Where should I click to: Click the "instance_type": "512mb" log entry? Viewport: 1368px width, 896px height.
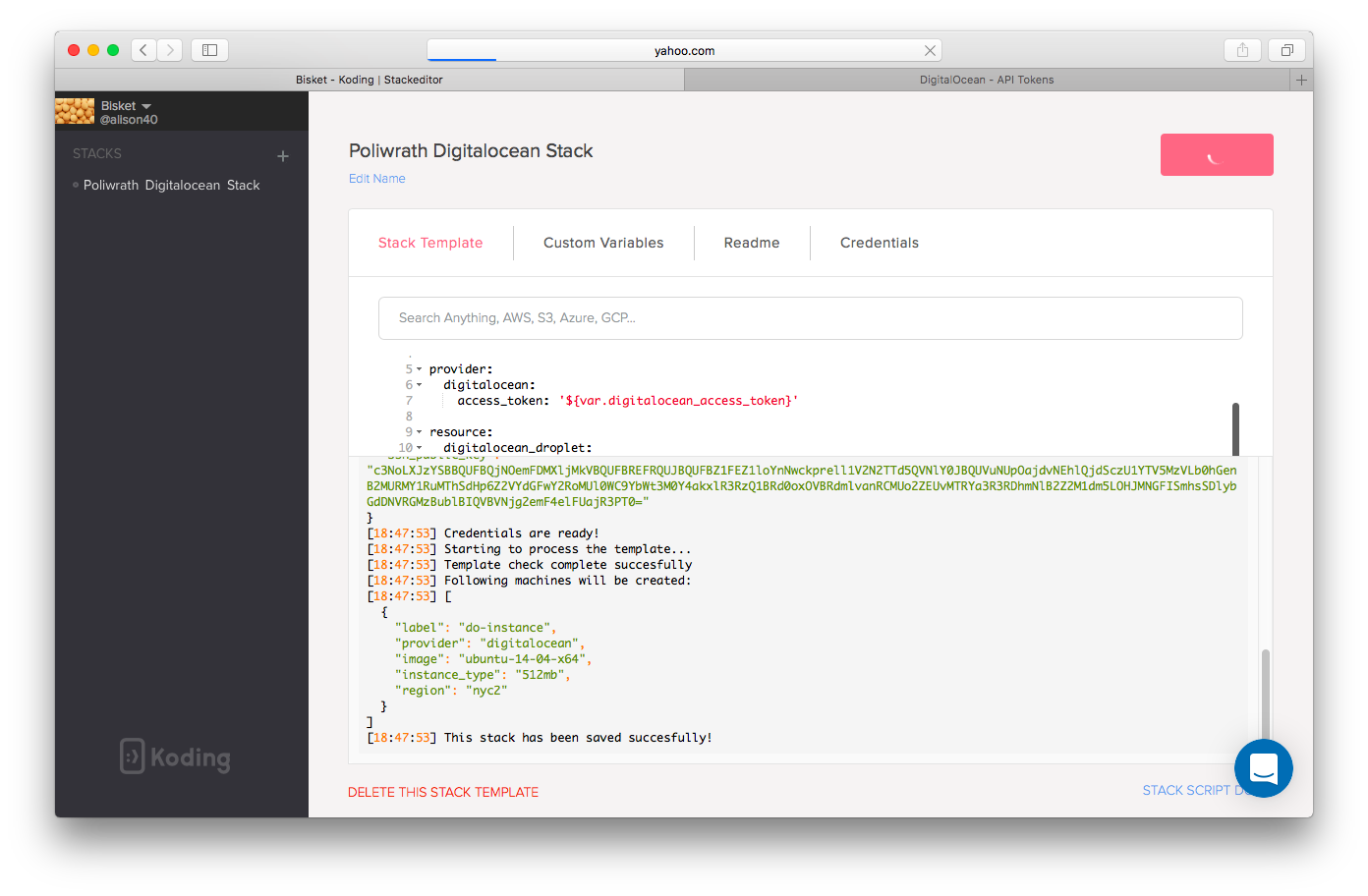[x=483, y=675]
